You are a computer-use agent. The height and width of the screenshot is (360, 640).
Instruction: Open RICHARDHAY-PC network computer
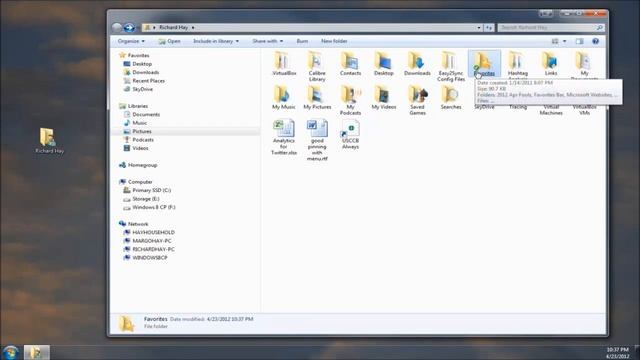(x=149, y=249)
